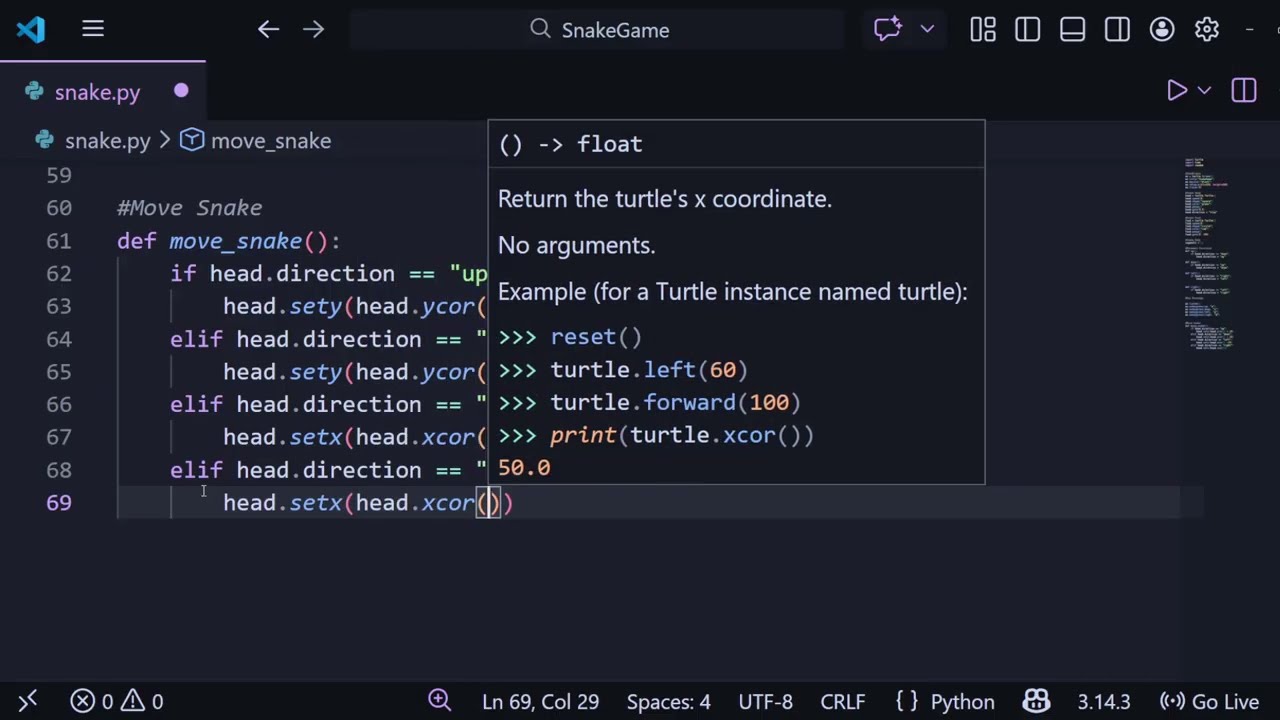Click the turtle.forward(100) example line
This screenshot has width=1280, height=720.
point(675,402)
